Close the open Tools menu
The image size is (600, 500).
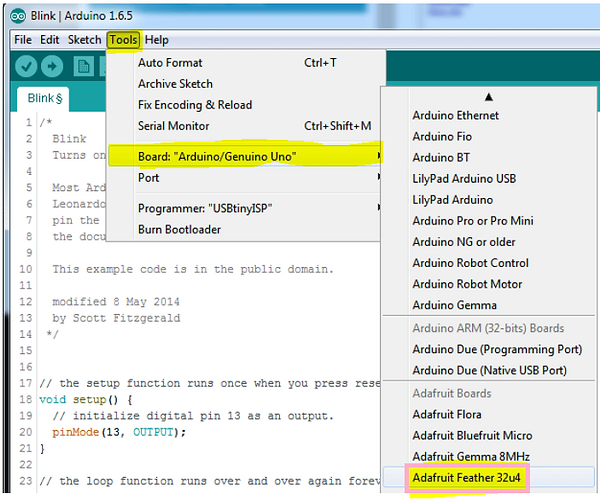124,40
